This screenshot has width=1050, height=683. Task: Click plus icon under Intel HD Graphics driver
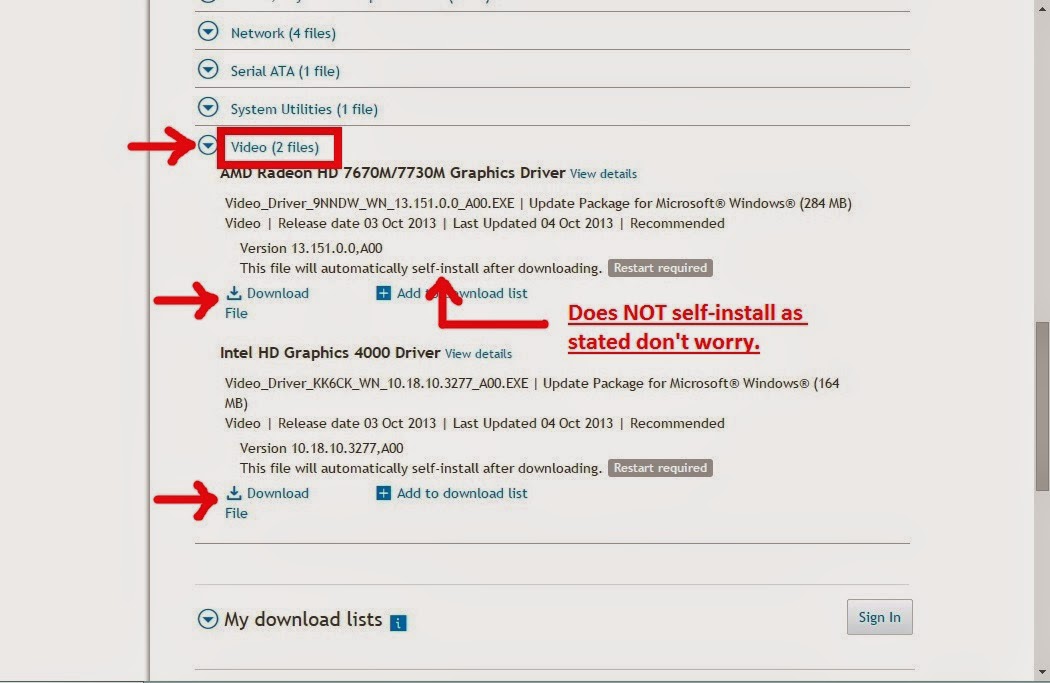[x=383, y=494]
